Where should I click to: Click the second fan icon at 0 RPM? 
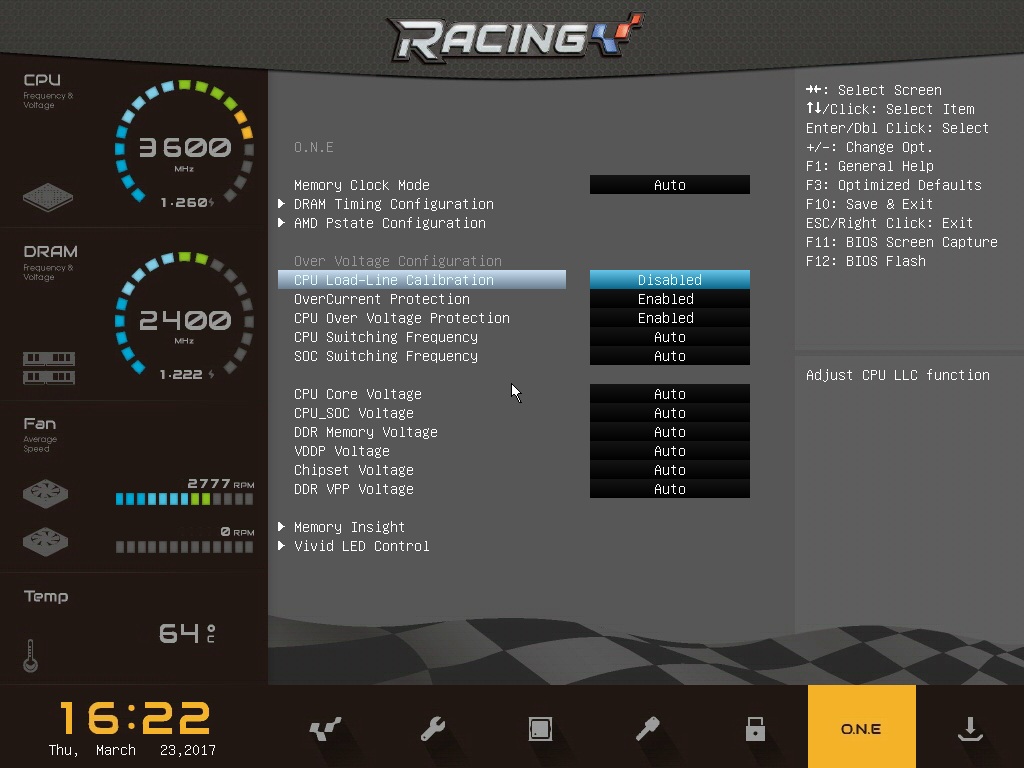[x=45, y=541]
